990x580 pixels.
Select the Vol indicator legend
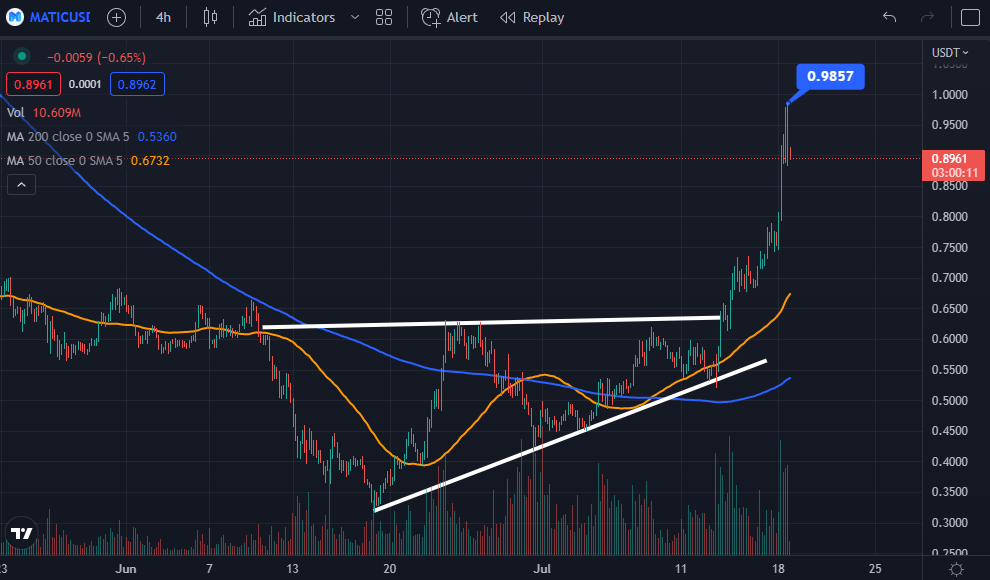[15, 112]
